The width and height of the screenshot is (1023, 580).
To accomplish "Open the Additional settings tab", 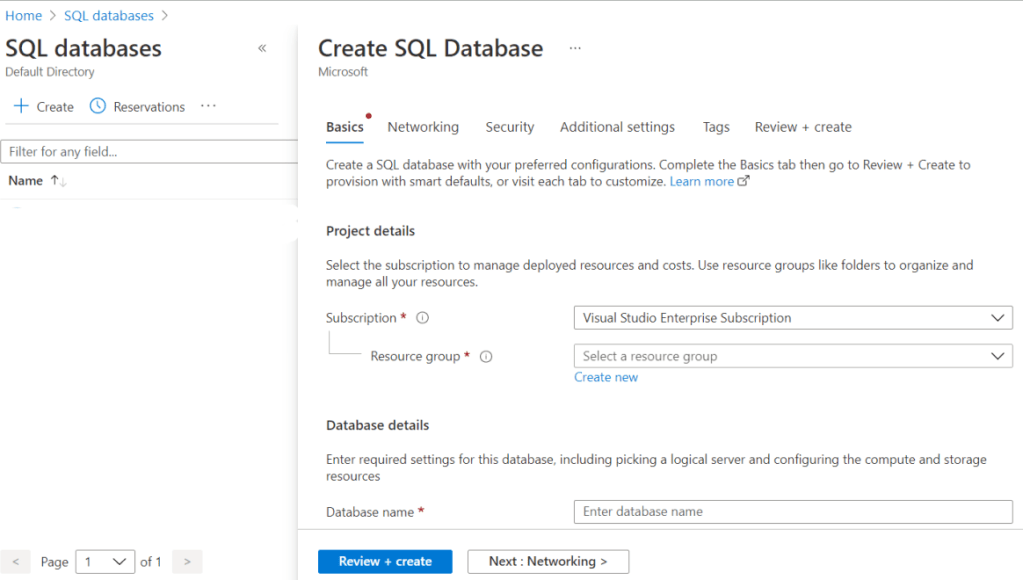I will [x=617, y=127].
